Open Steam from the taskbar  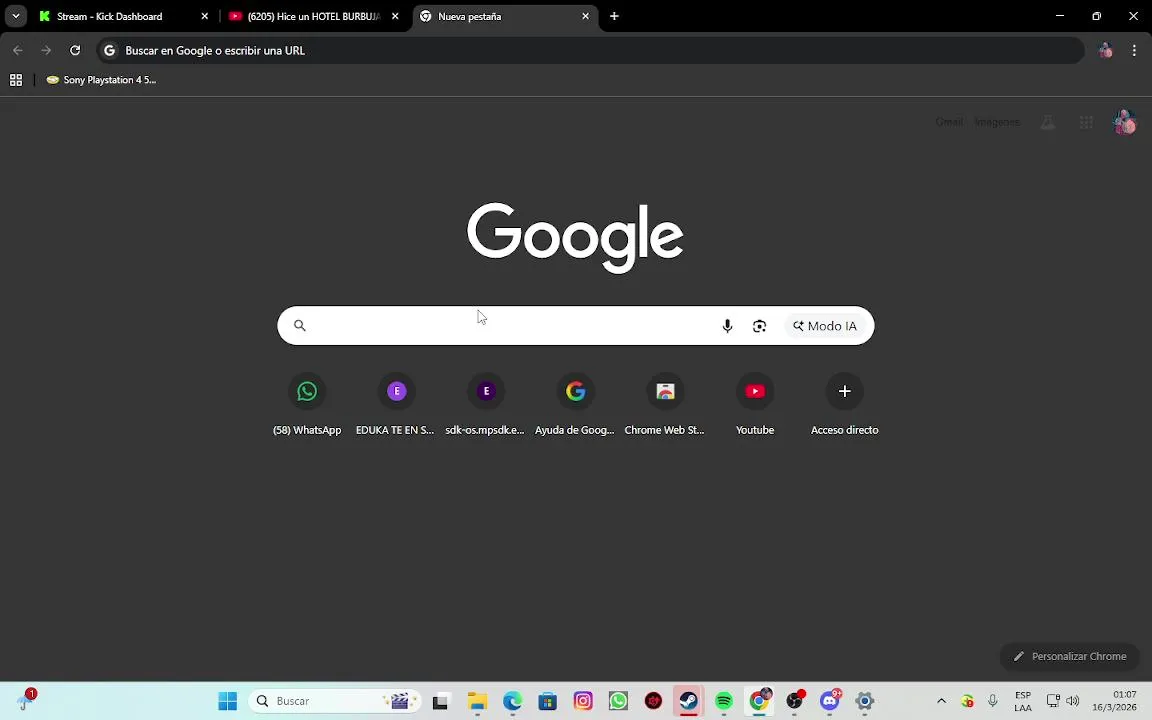click(688, 701)
